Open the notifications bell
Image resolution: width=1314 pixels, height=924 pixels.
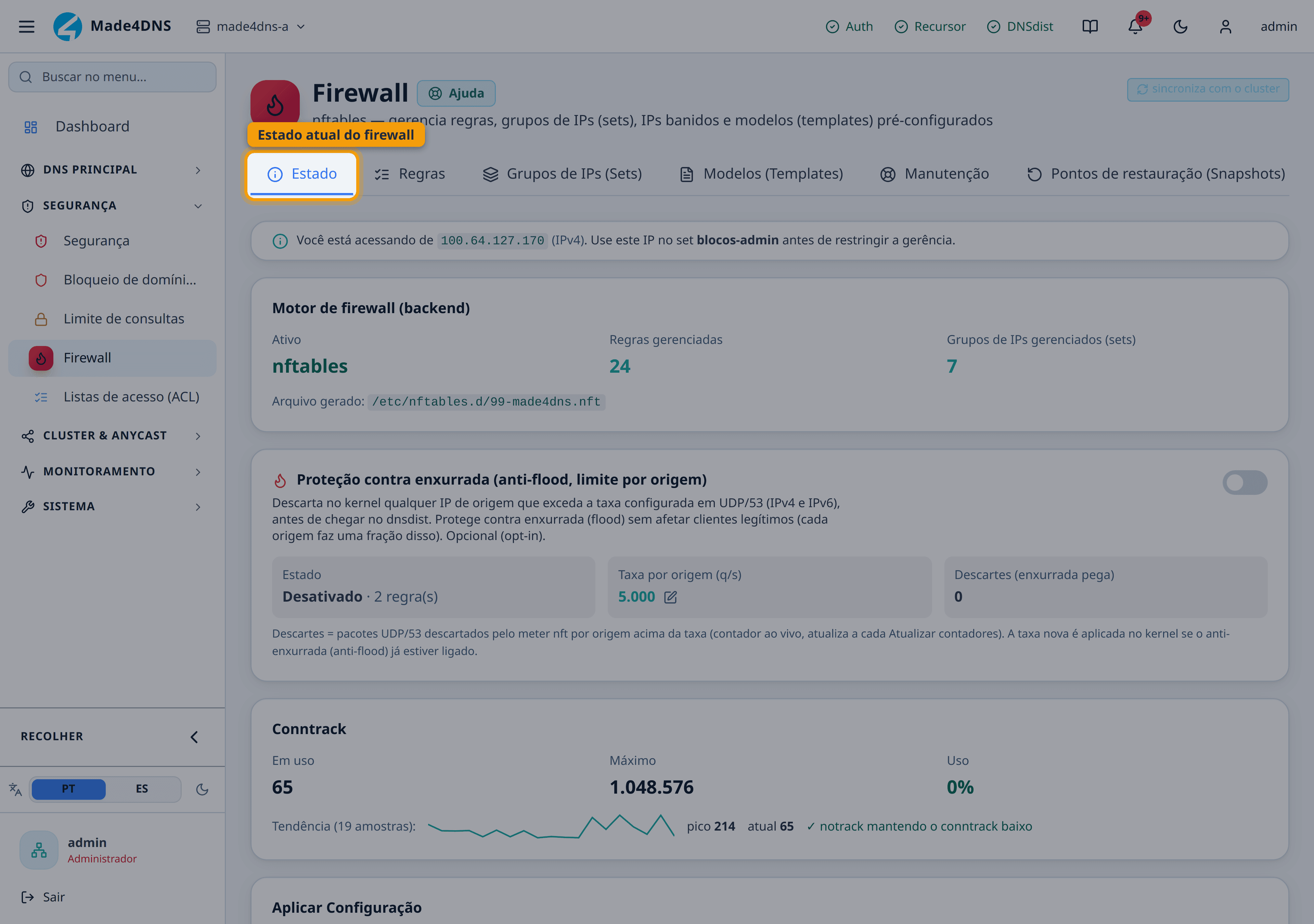(1135, 26)
